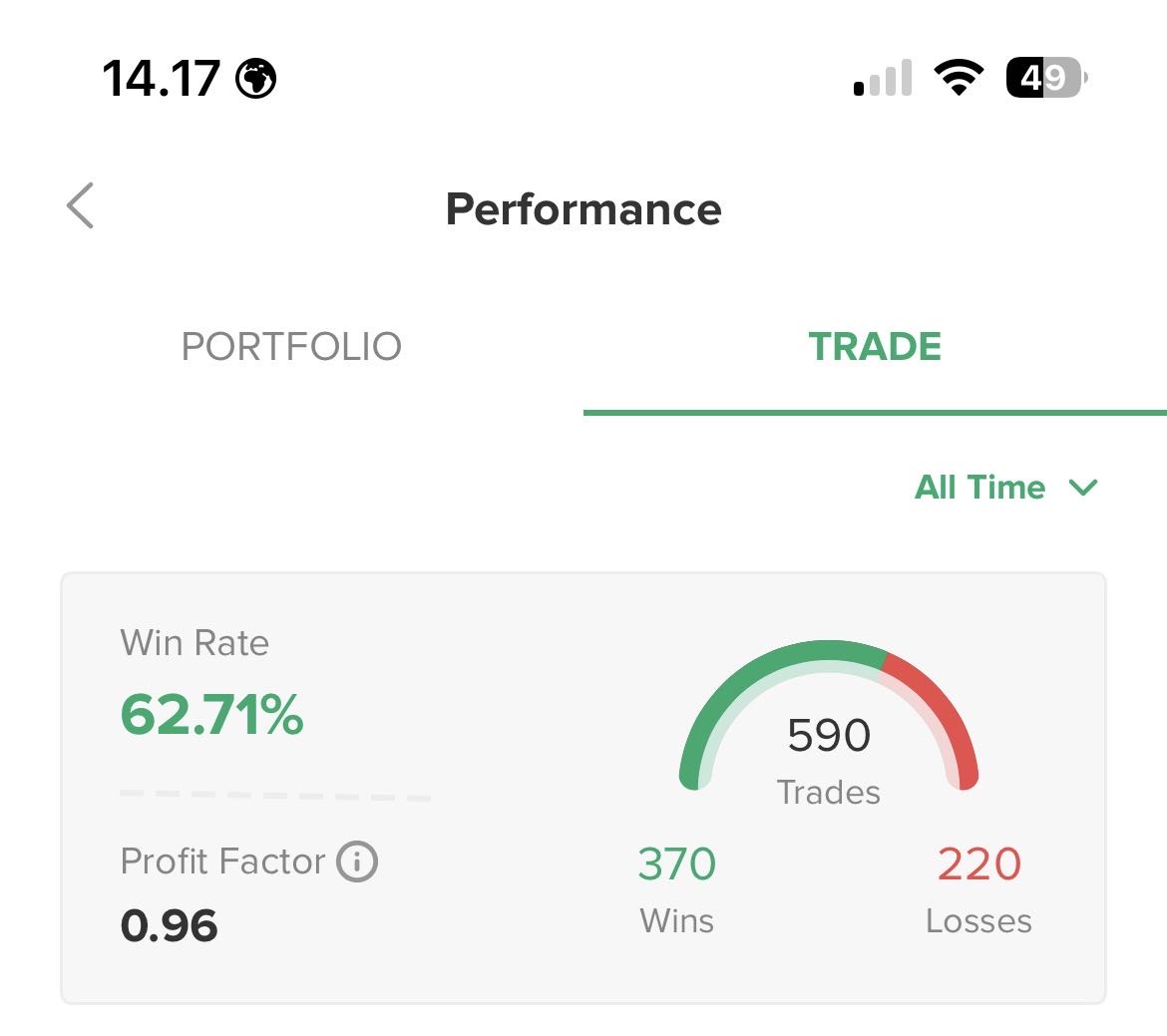
Task: Tap the Wi-Fi status icon
Action: [x=959, y=78]
